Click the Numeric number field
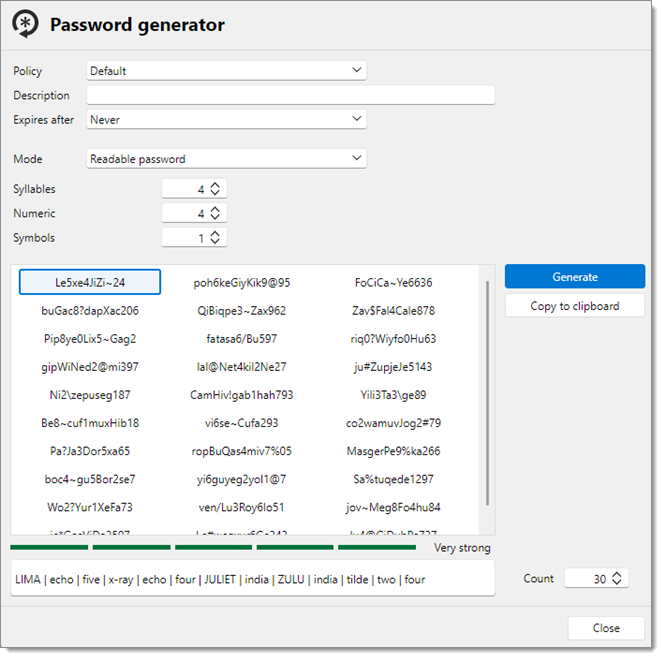Screen dimensions: 662x658 click(194, 213)
